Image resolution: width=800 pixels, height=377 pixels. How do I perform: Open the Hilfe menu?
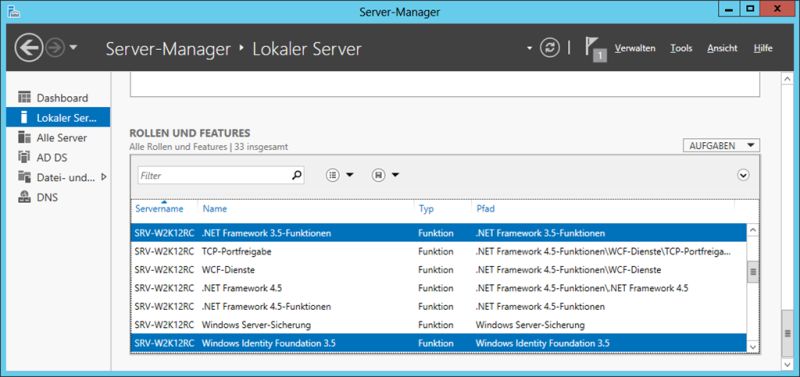(x=763, y=48)
